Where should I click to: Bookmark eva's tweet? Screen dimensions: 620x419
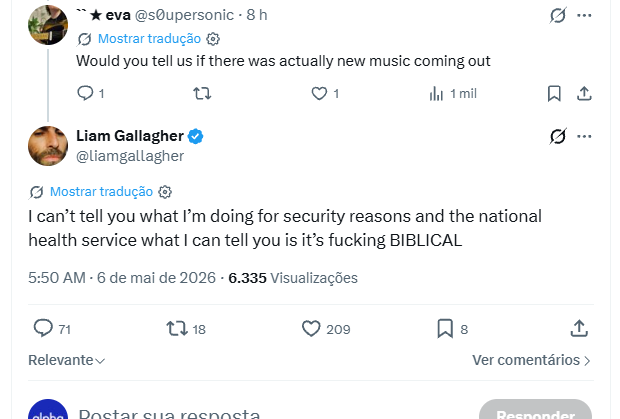coord(554,94)
